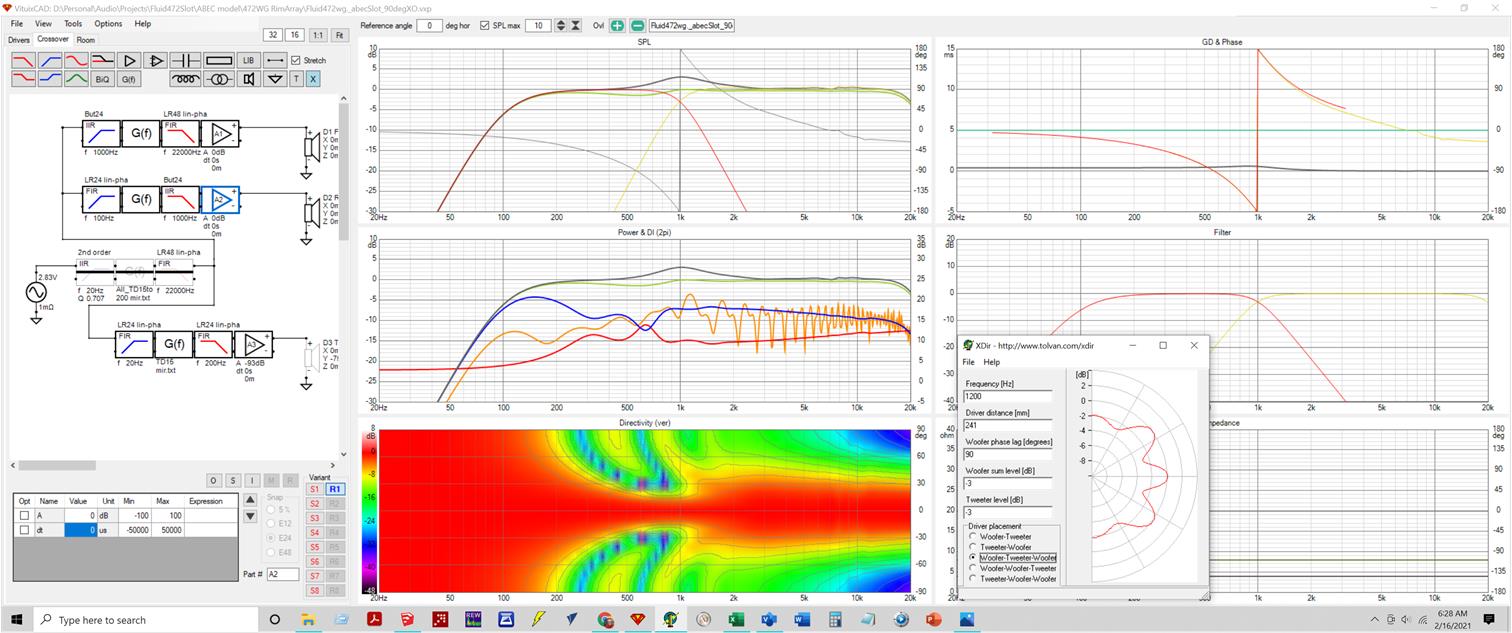Select the A1 amplifier block in schematic
Viewport: 1512px width, 633px height.
(x=221, y=133)
